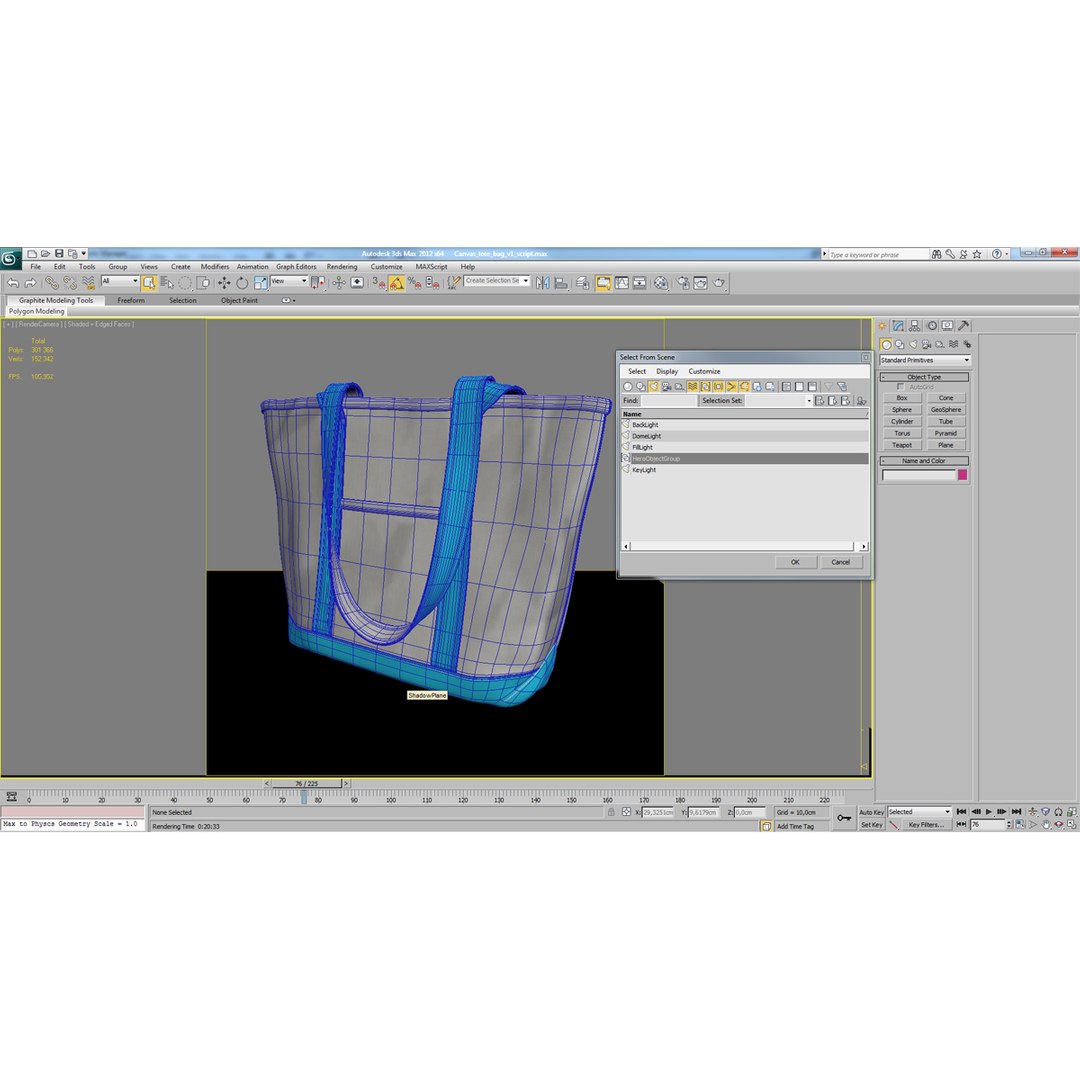1080x1080 pixels.
Task: Click the Undo arrow in main toolbar
Action: click(x=13, y=283)
